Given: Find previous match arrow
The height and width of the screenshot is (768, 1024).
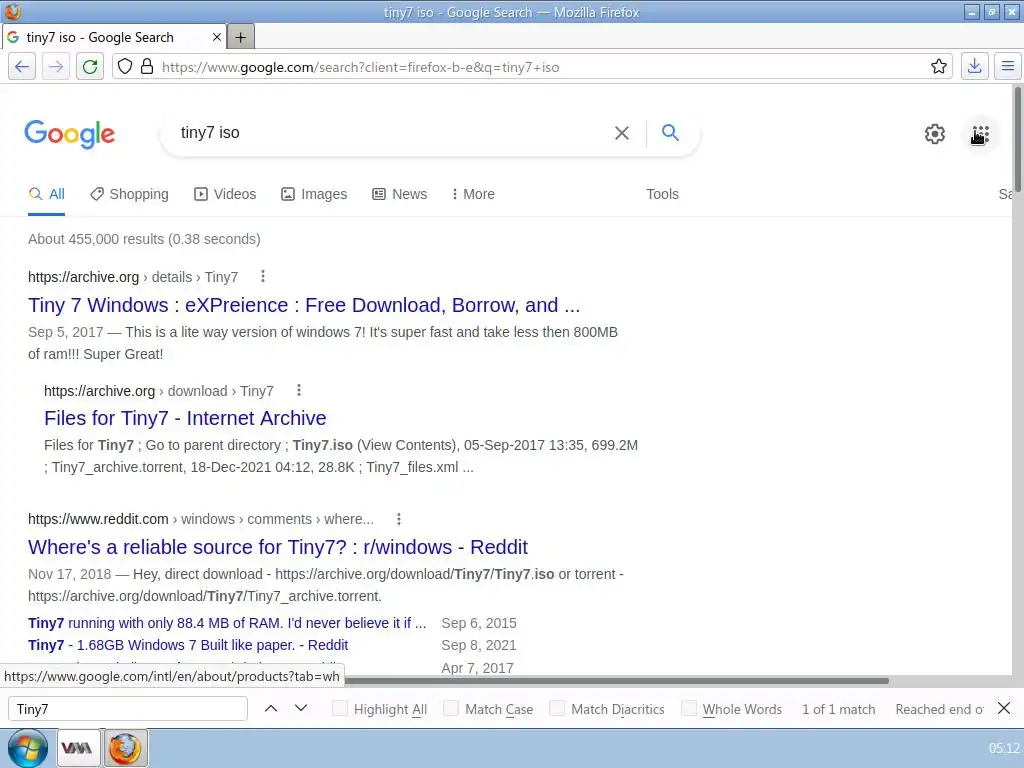Looking at the screenshot, I should point(271,709).
